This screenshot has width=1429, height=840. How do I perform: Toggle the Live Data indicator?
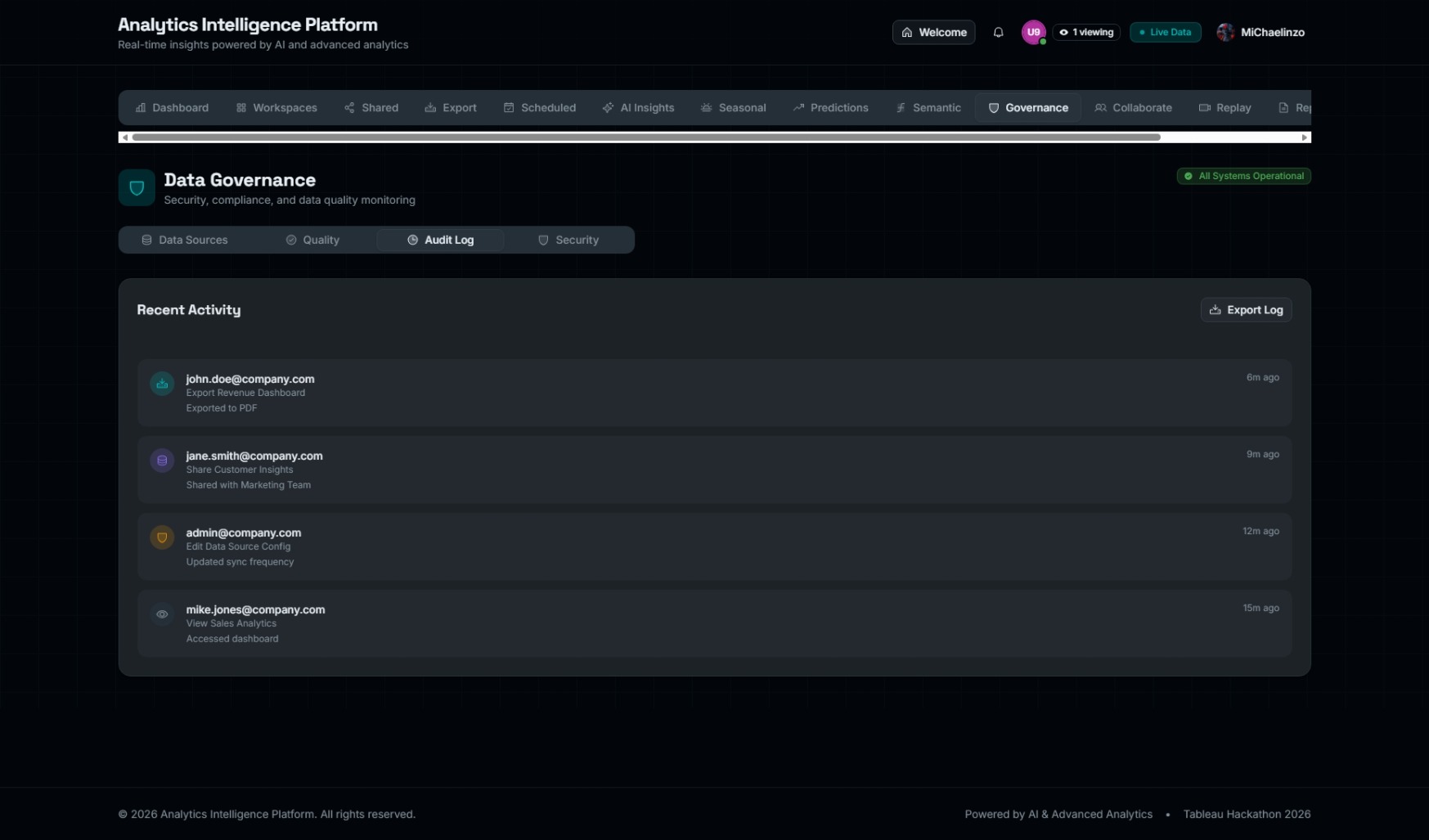click(1166, 33)
